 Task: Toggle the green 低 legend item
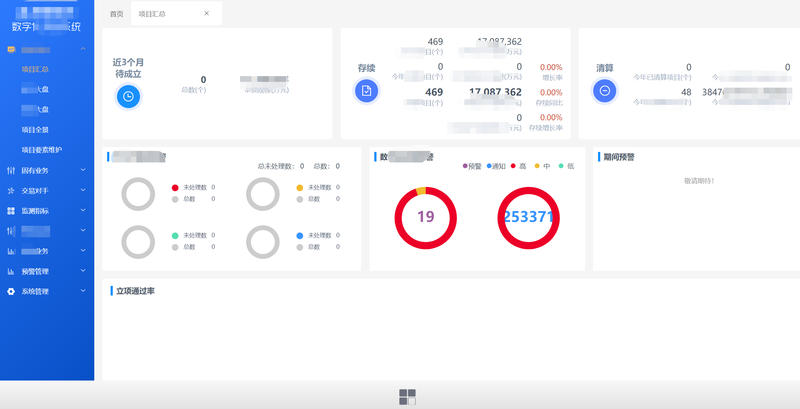(x=566, y=166)
